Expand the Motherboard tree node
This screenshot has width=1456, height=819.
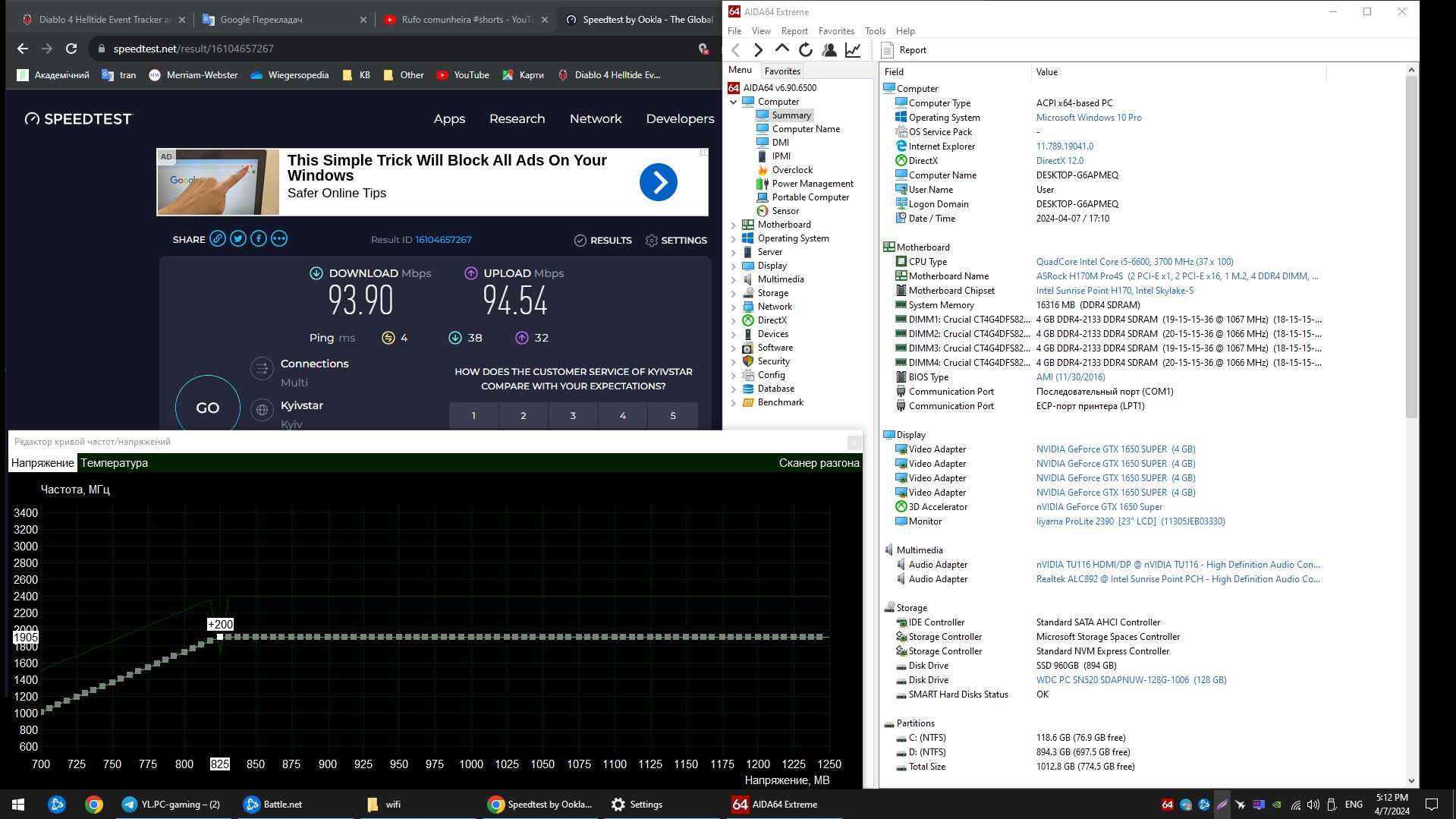click(734, 225)
